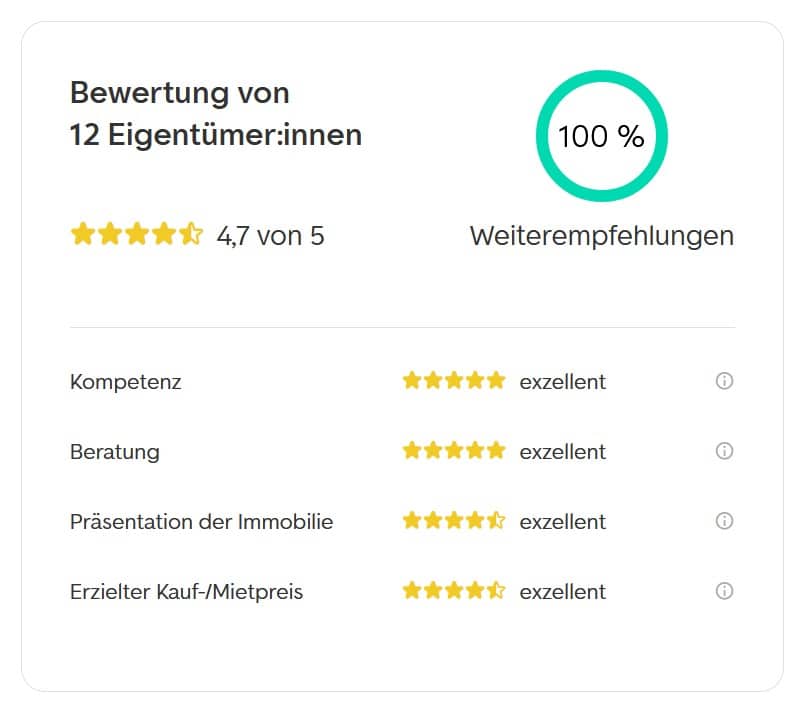
Task: Click the overall 4,7 star rating icons
Action: click(x=137, y=234)
